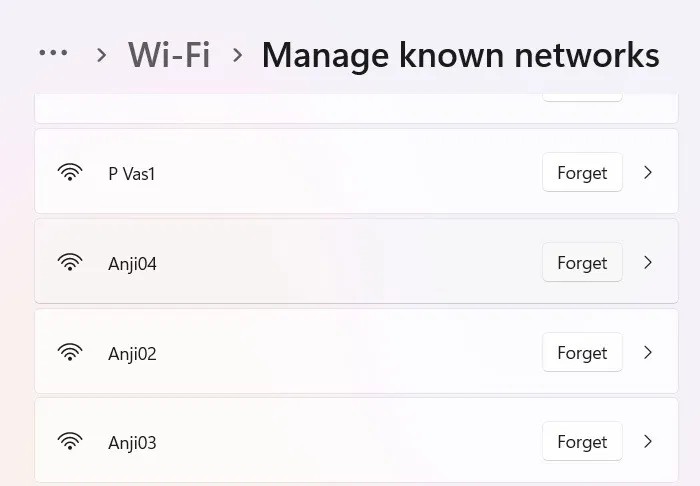The width and height of the screenshot is (700, 486).
Task: Select the Anji03 network name
Action: (133, 443)
